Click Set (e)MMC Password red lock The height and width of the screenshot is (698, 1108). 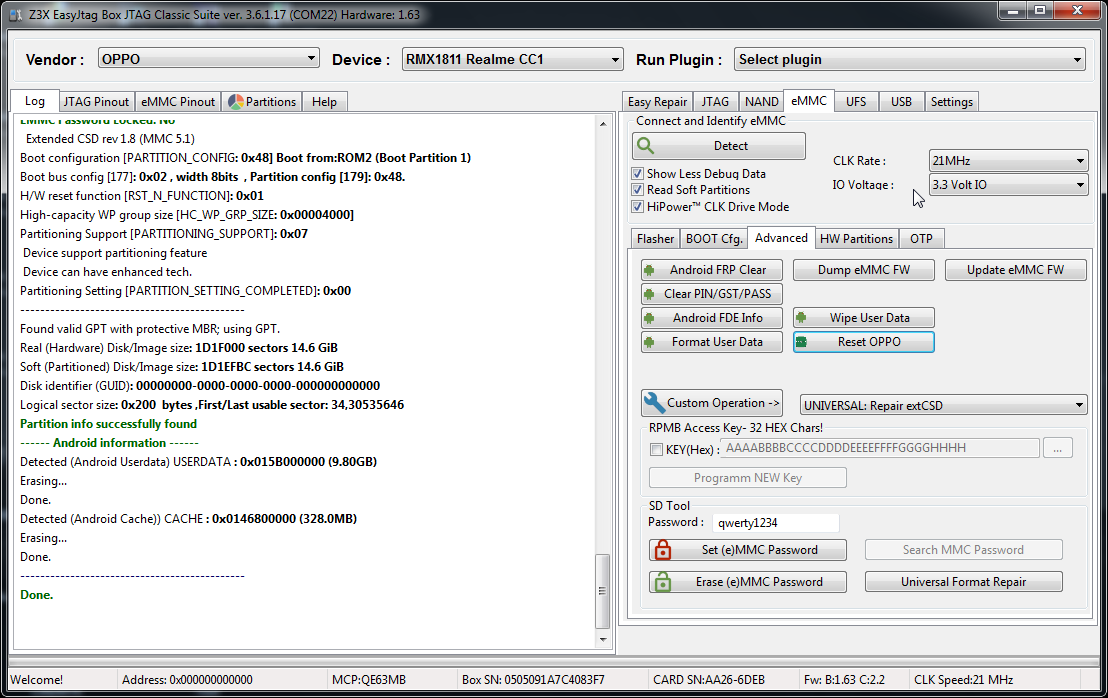point(747,550)
